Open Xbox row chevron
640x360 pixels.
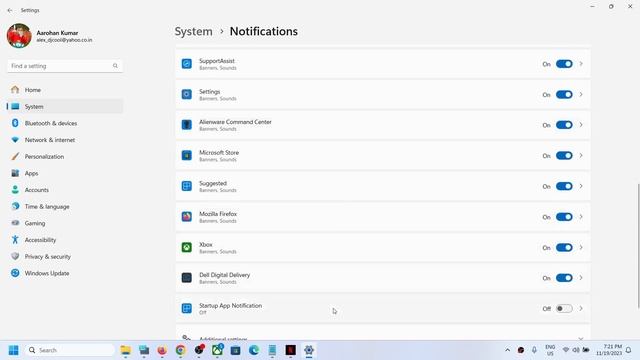click(x=581, y=247)
